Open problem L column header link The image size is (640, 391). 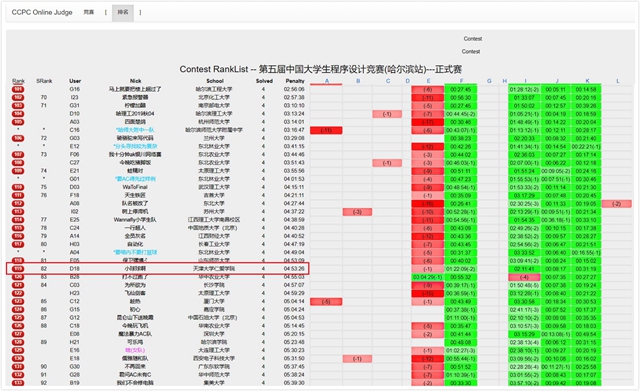(618, 81)
